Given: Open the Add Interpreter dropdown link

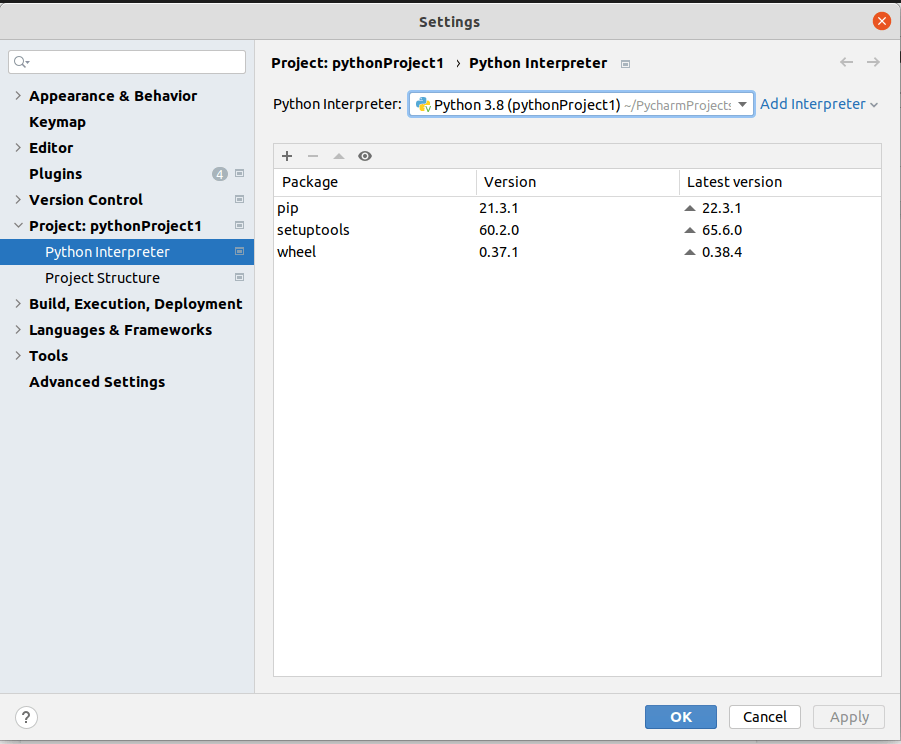Looking at the screenshot, I should 819,104.
